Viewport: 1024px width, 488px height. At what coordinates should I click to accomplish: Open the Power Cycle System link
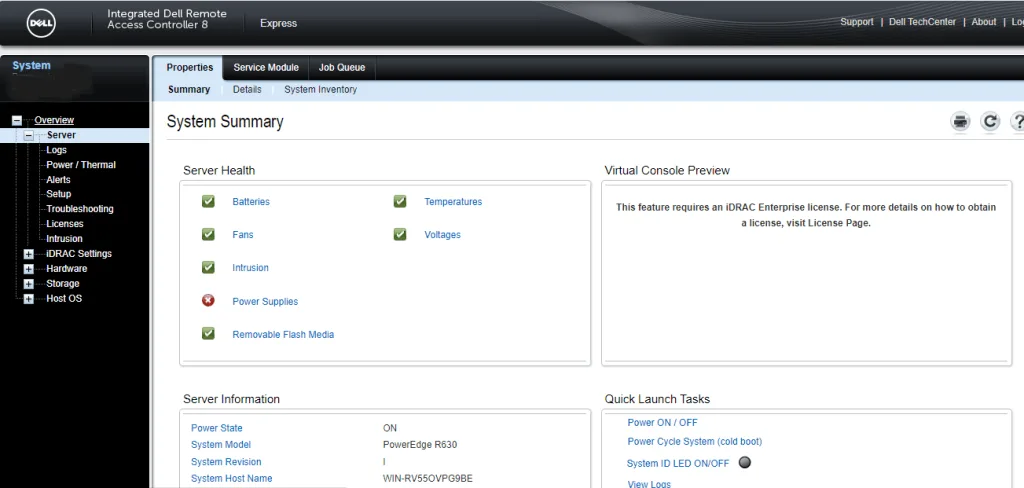point(694,442)
